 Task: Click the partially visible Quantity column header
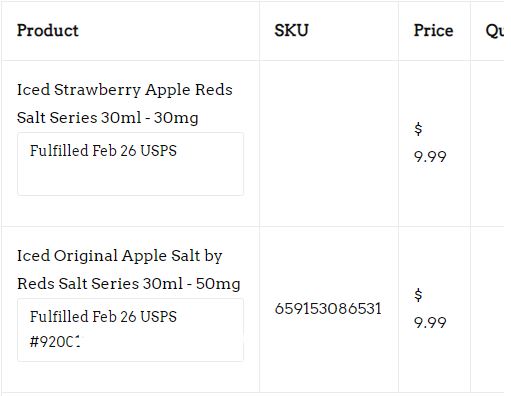(x=495, y=31)
